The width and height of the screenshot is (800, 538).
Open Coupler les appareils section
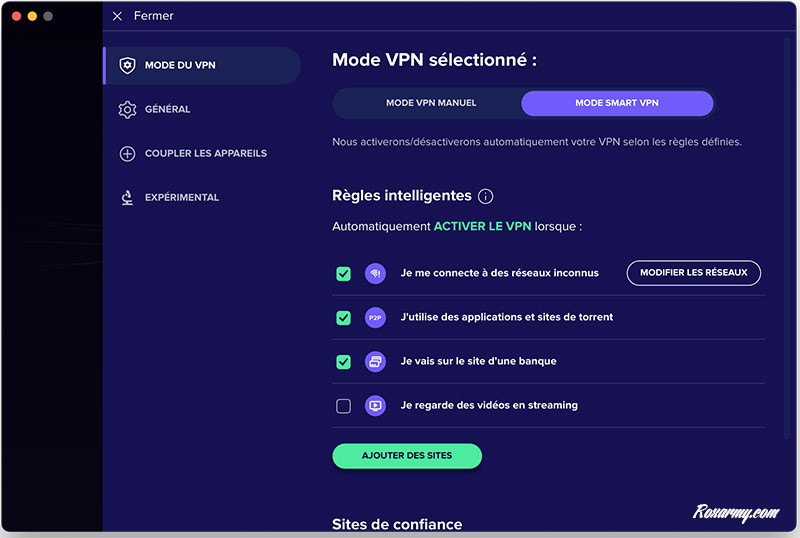[205, 154]
